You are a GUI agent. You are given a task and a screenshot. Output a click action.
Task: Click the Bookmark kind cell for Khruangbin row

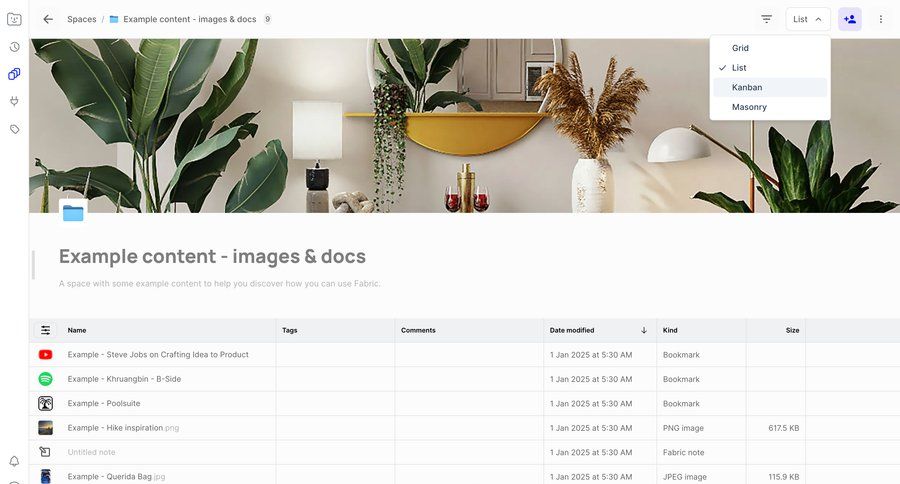click(x=681, y=379)
